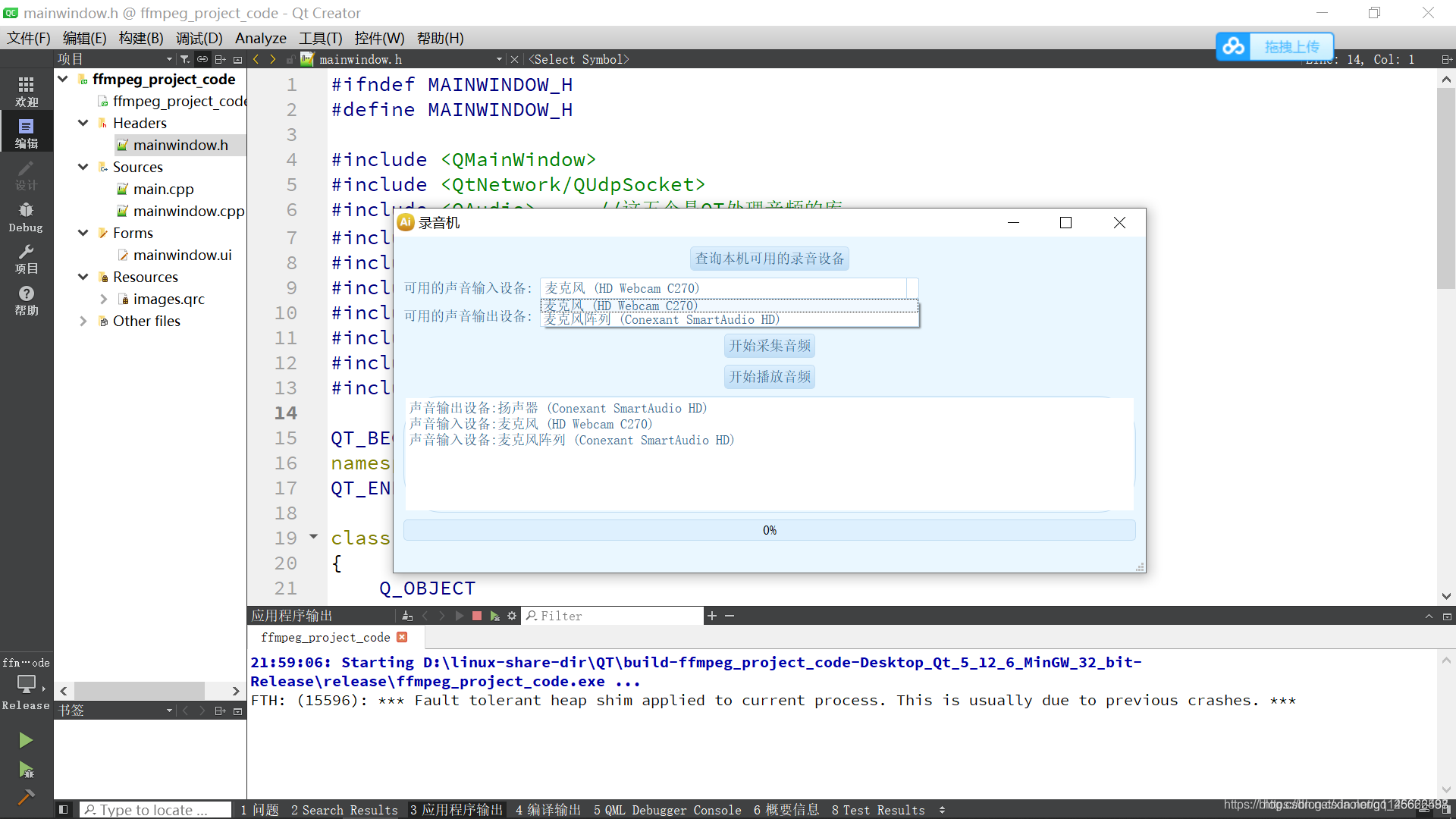This screenshot has height=819, width=1456.
Task: Open the 工具(T) menu
Action: tap(320, 38)
